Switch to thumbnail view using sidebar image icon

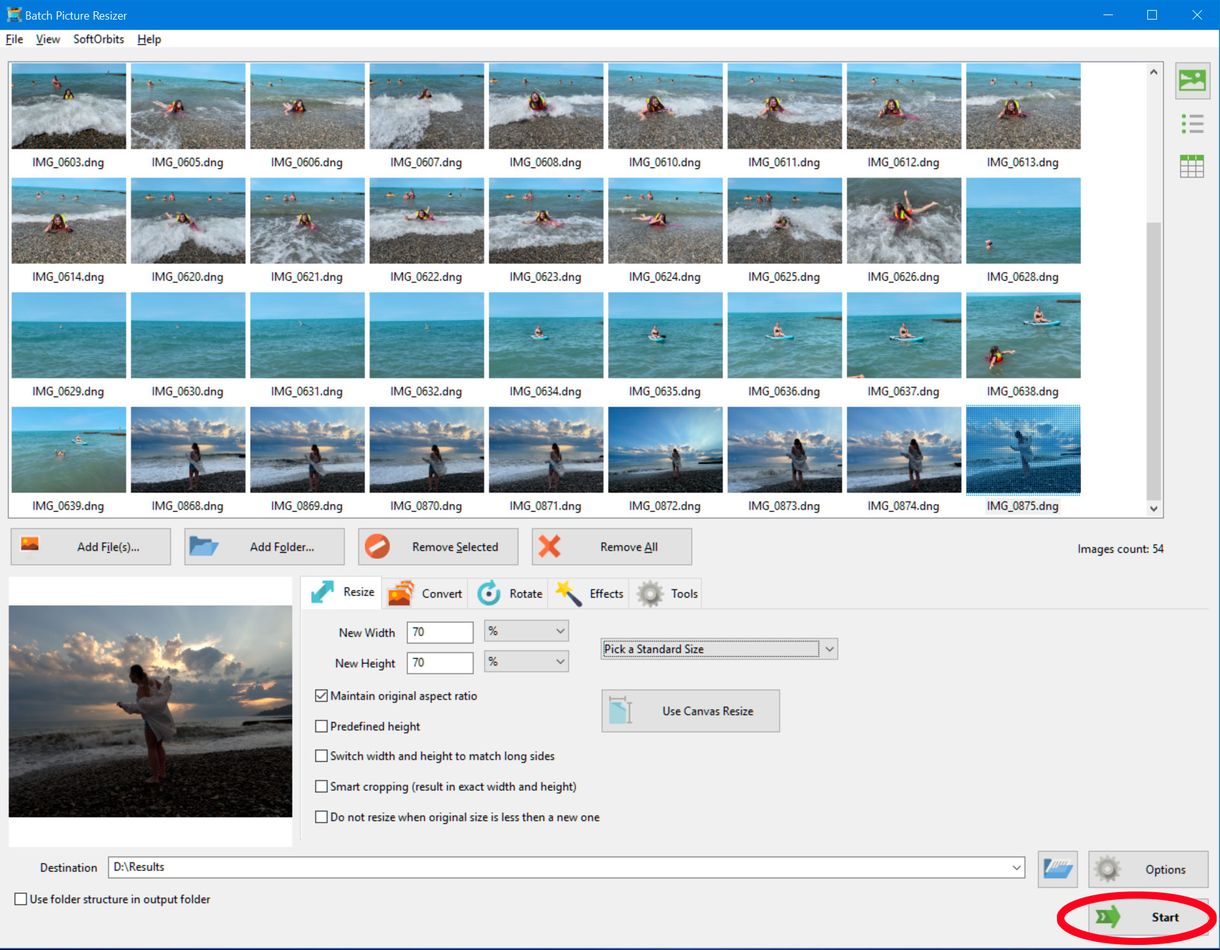pyautogui.click(x=1192, y=81)
